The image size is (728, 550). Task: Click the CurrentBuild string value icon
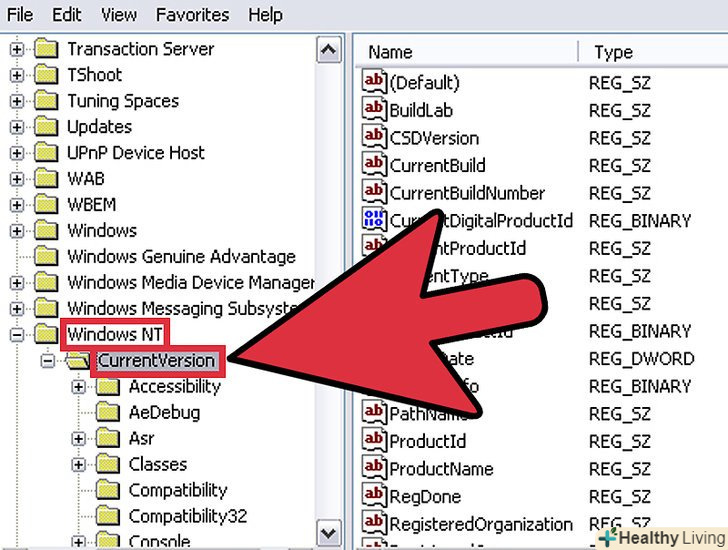coord(374,165)
